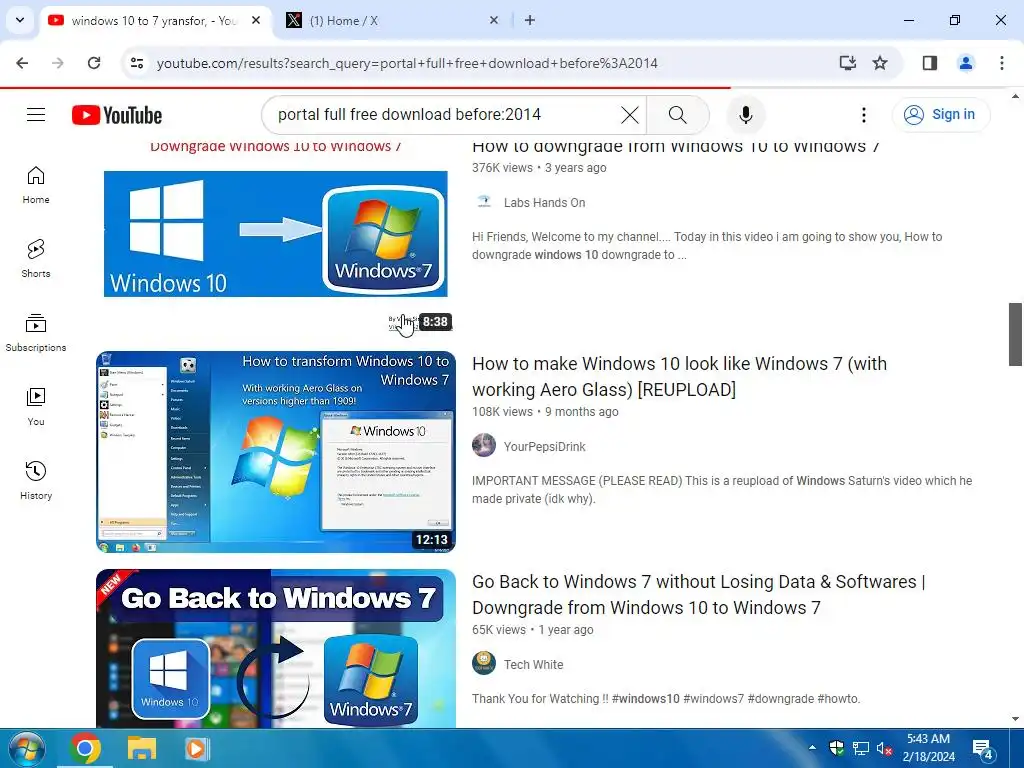
Task: Open YourPepsiDrink channel avatar
Action: pos(484,446)
